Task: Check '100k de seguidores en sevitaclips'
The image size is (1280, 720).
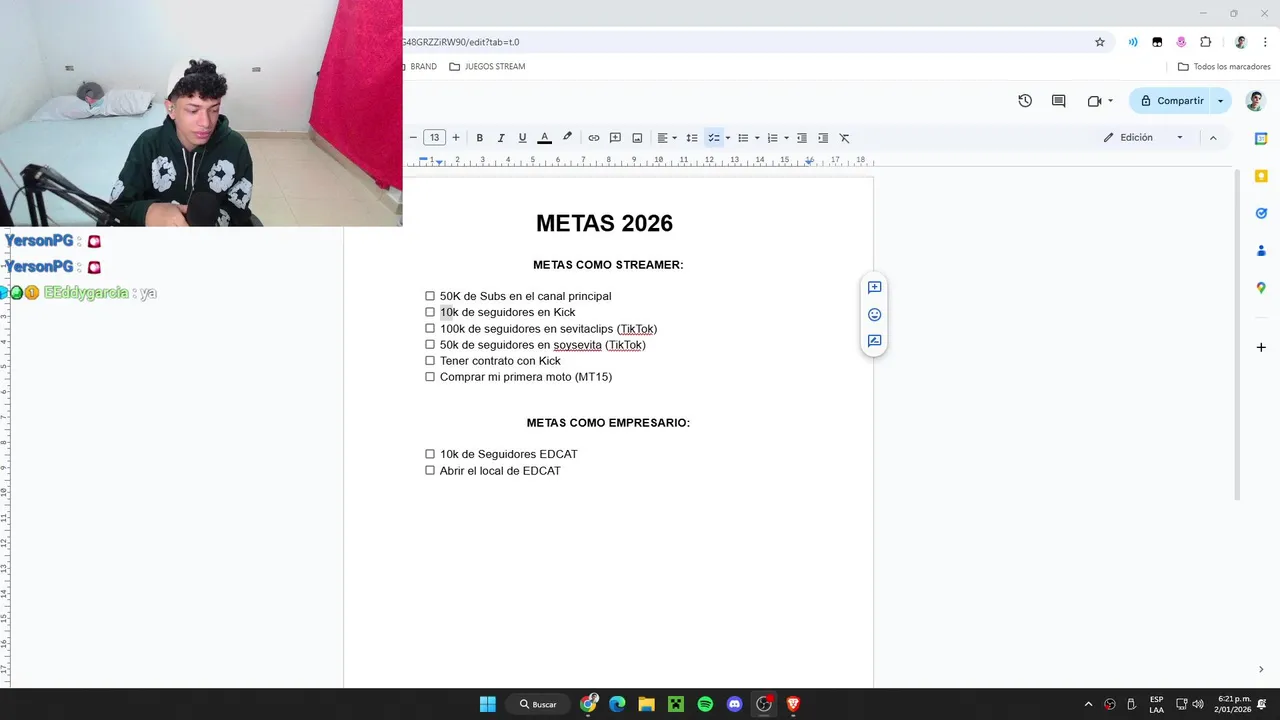Action: [430, 328]
